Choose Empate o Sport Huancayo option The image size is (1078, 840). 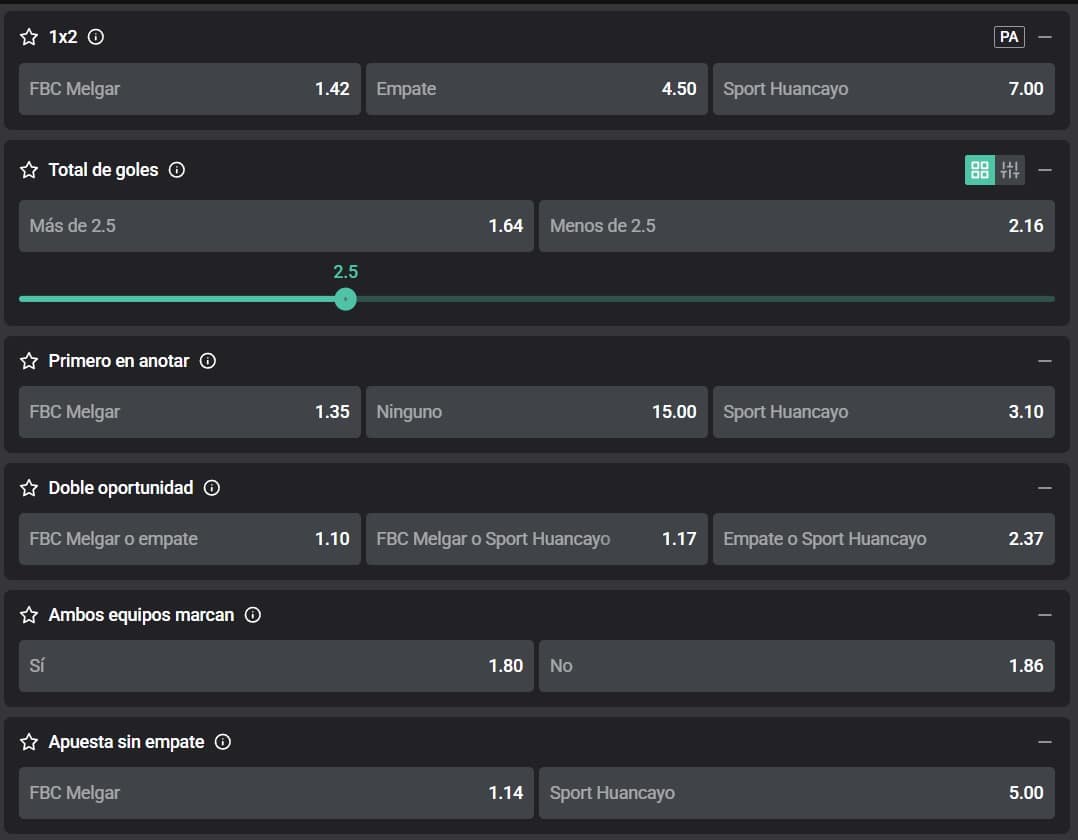coord(883,539)
